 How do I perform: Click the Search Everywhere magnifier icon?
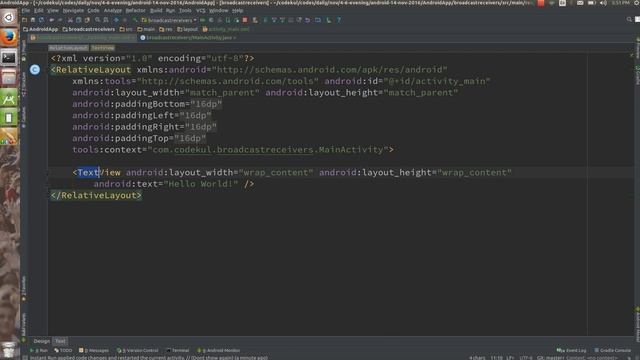coord(629,20)
